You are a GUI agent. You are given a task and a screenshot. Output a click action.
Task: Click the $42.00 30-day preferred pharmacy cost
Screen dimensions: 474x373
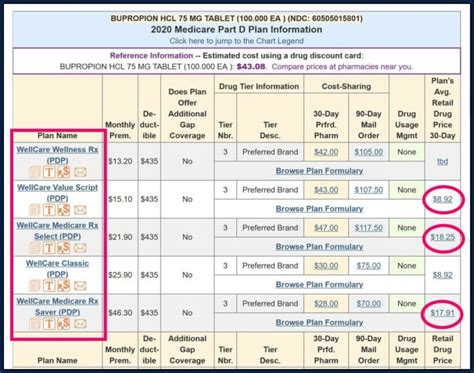pos(326,152)
